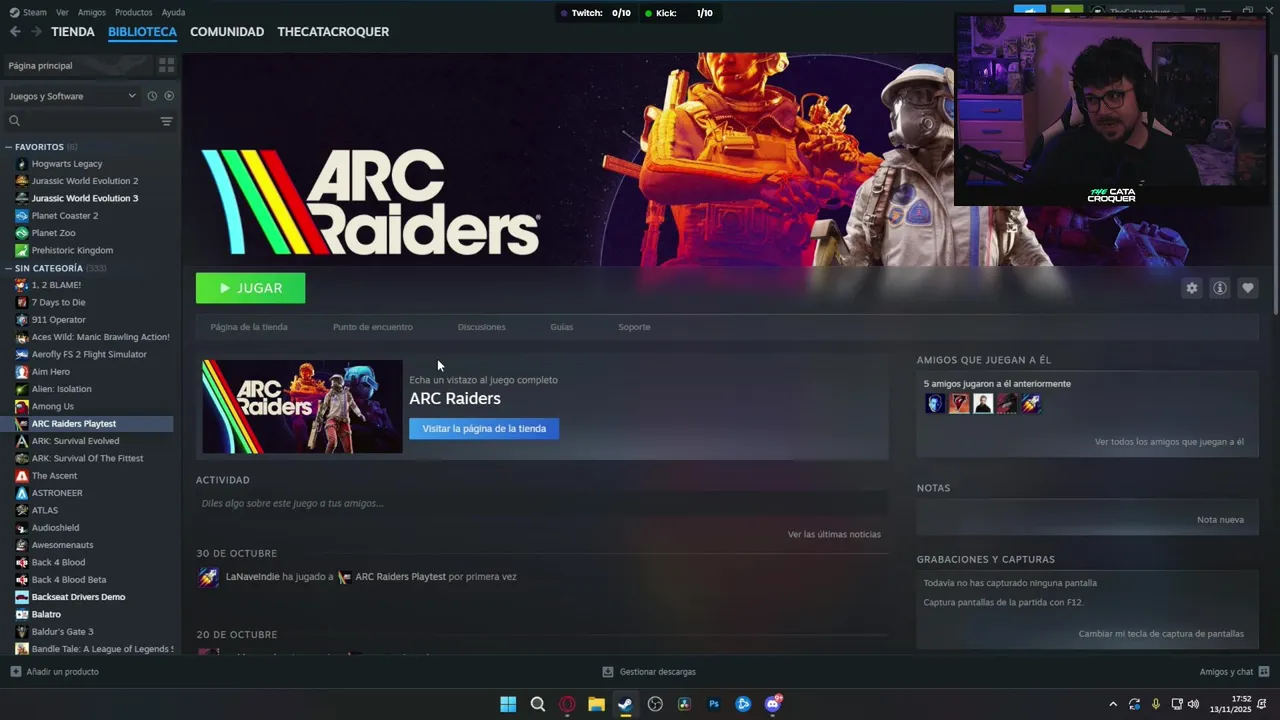Go to the TIENDA section

[x=73, y=32]
